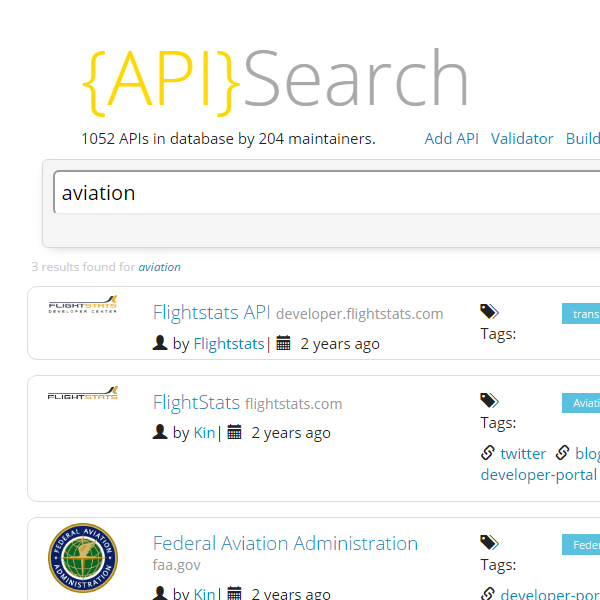
Task: Click developer.flightstats.com text
Action: tap(359, 314)
